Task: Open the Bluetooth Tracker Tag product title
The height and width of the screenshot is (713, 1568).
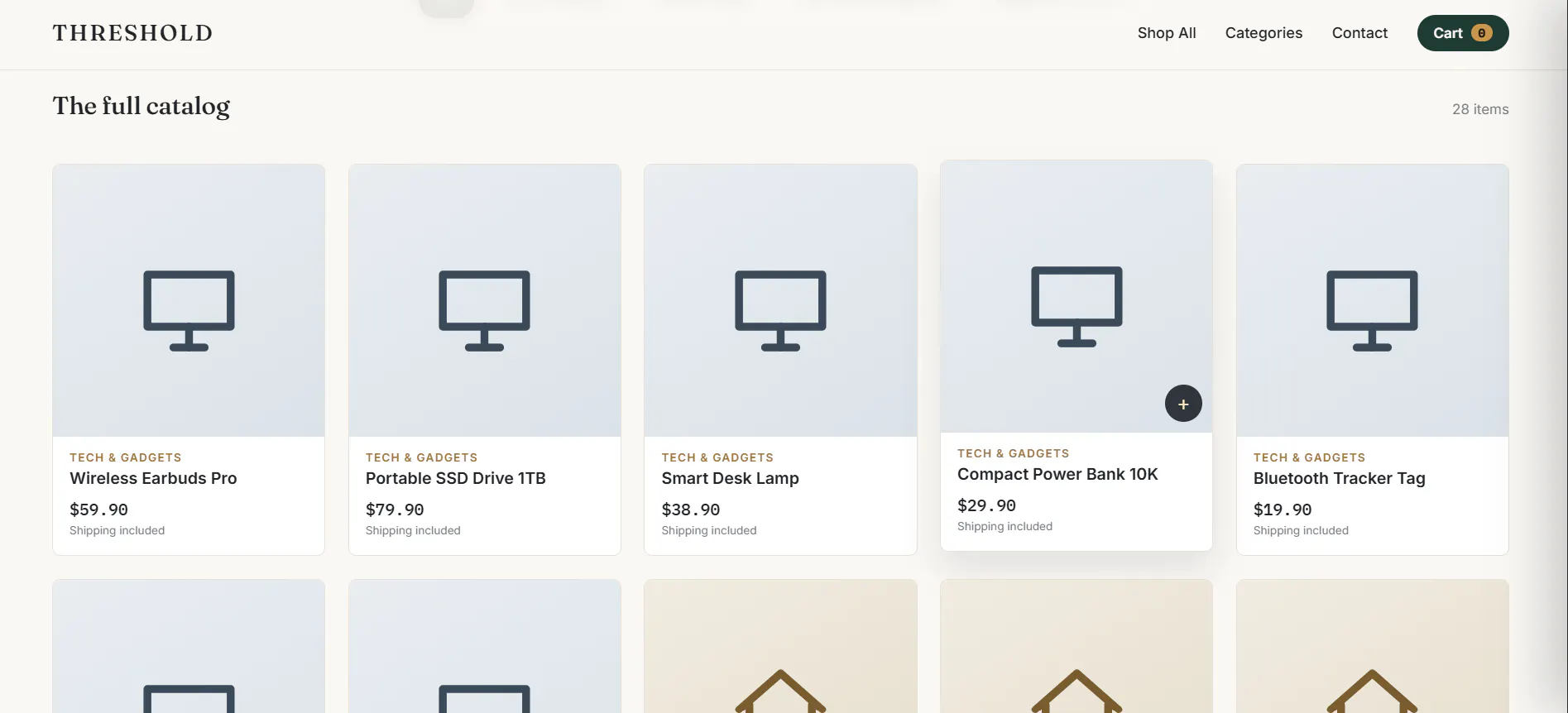Action: 1340,478
